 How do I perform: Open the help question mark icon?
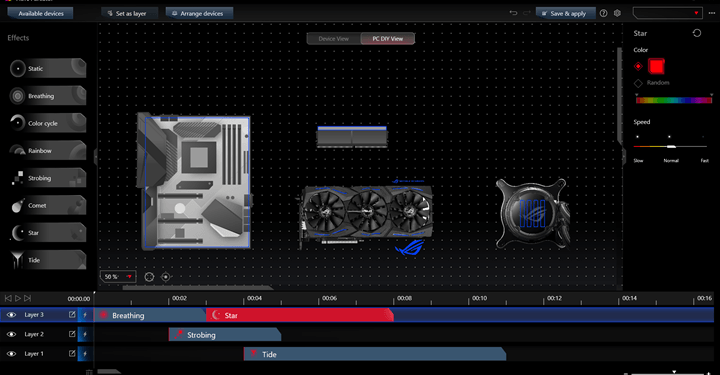603,13
